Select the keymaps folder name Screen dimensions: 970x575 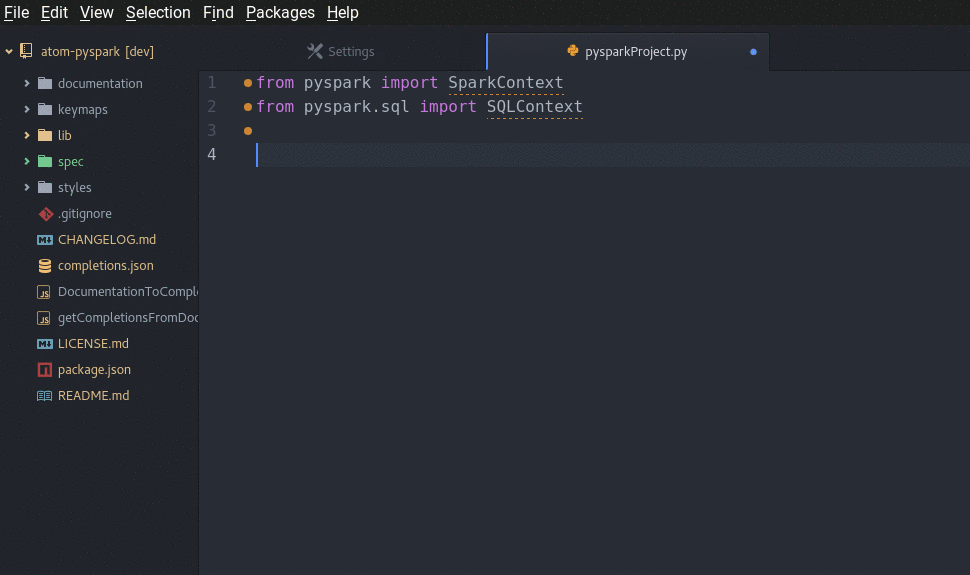[83, 110]
